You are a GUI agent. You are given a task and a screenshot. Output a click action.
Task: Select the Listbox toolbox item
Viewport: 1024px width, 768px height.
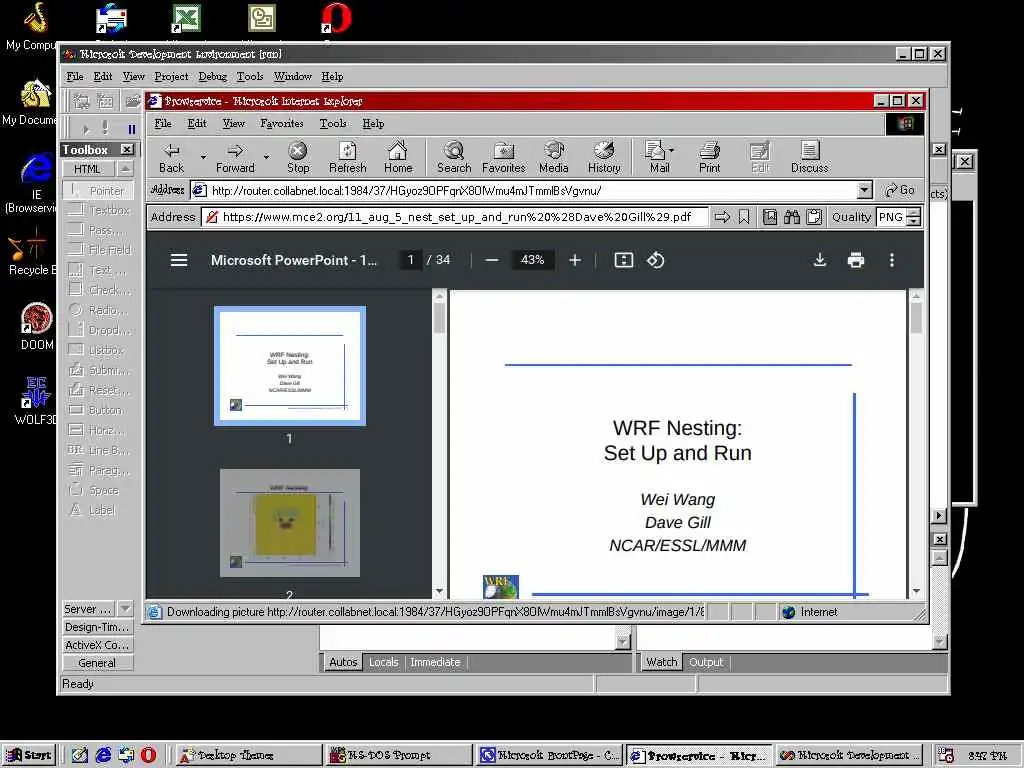pyautogui.click(x=99, y=350)
